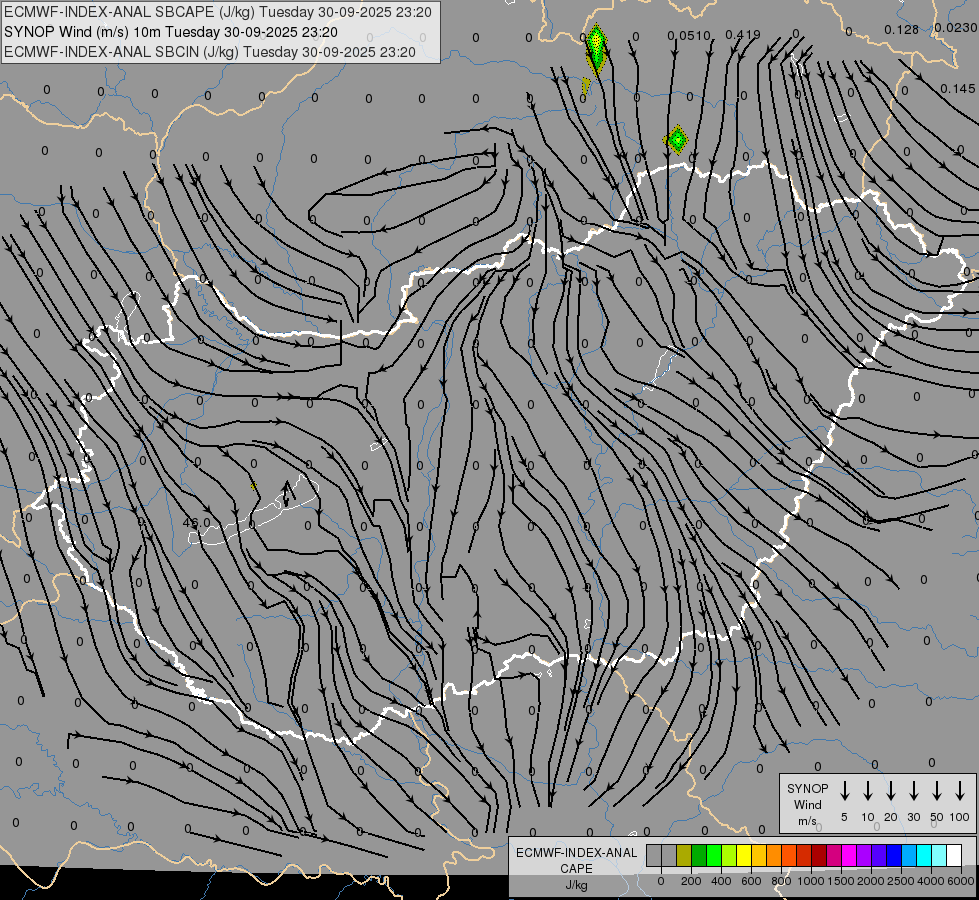Pick the bright magenta swatch before 1500
979x900 pixels.
850,856
